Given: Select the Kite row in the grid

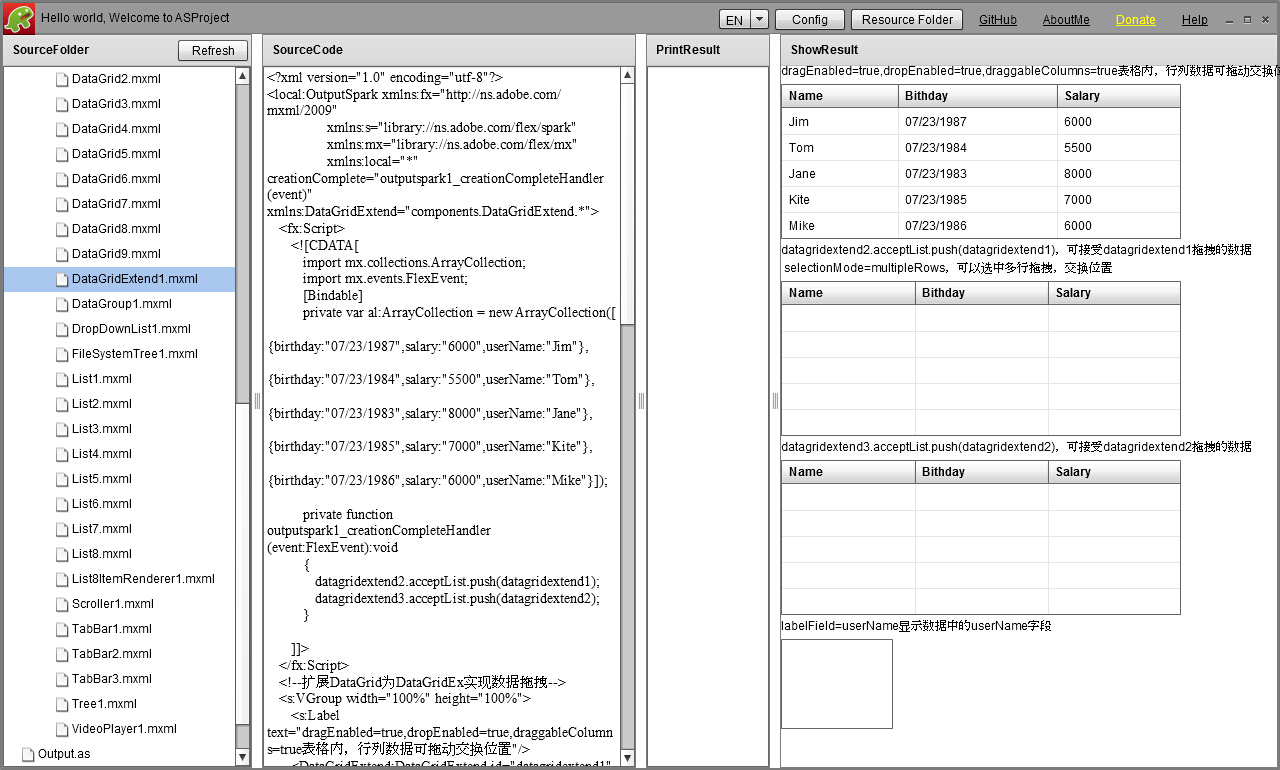Looking at the screenshot, I should pyautogui.click(x=981, y=200).
